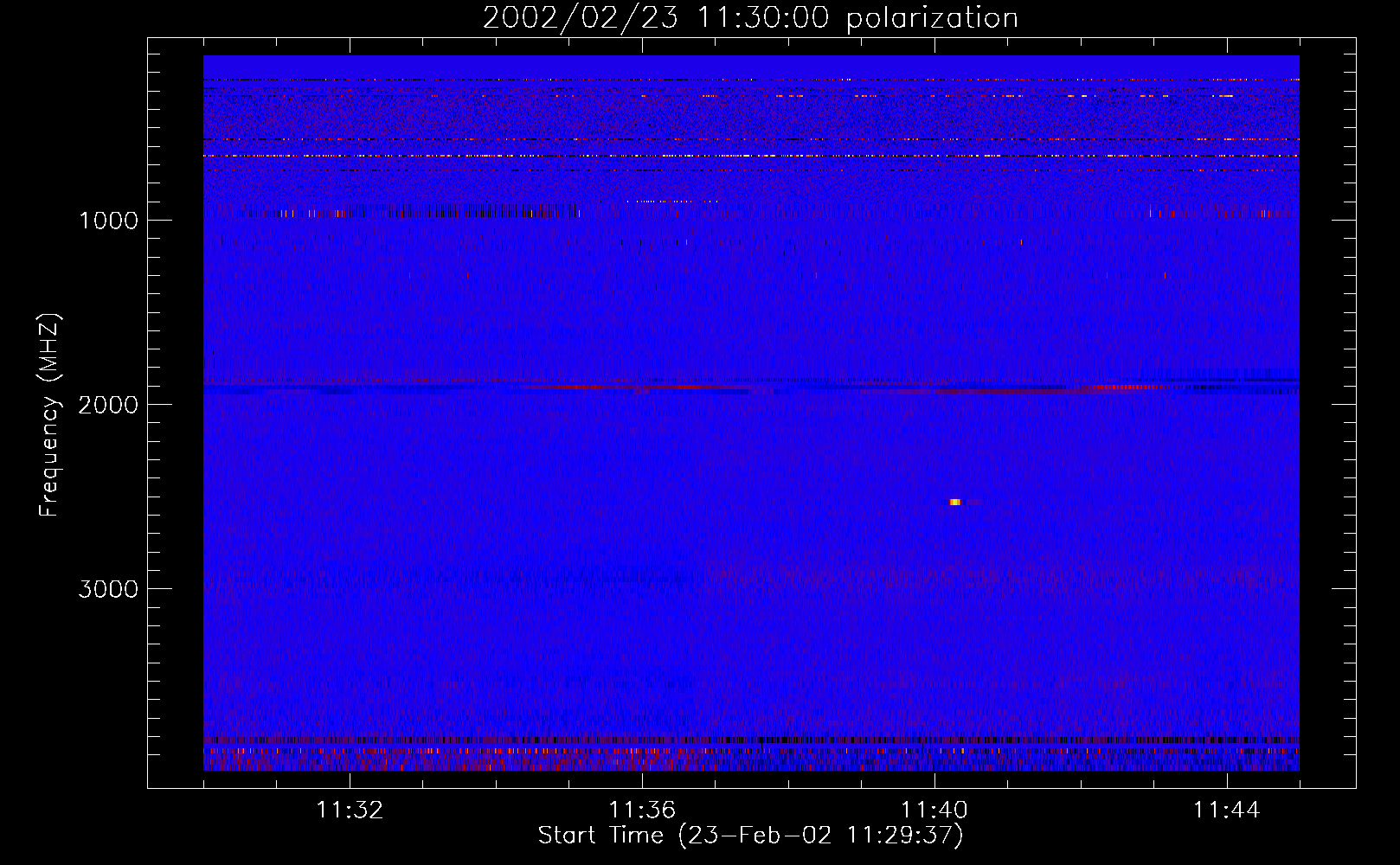Click the 11:44 time tick label
This screenshot has width=1400, height=865.
click(1227, 811)
